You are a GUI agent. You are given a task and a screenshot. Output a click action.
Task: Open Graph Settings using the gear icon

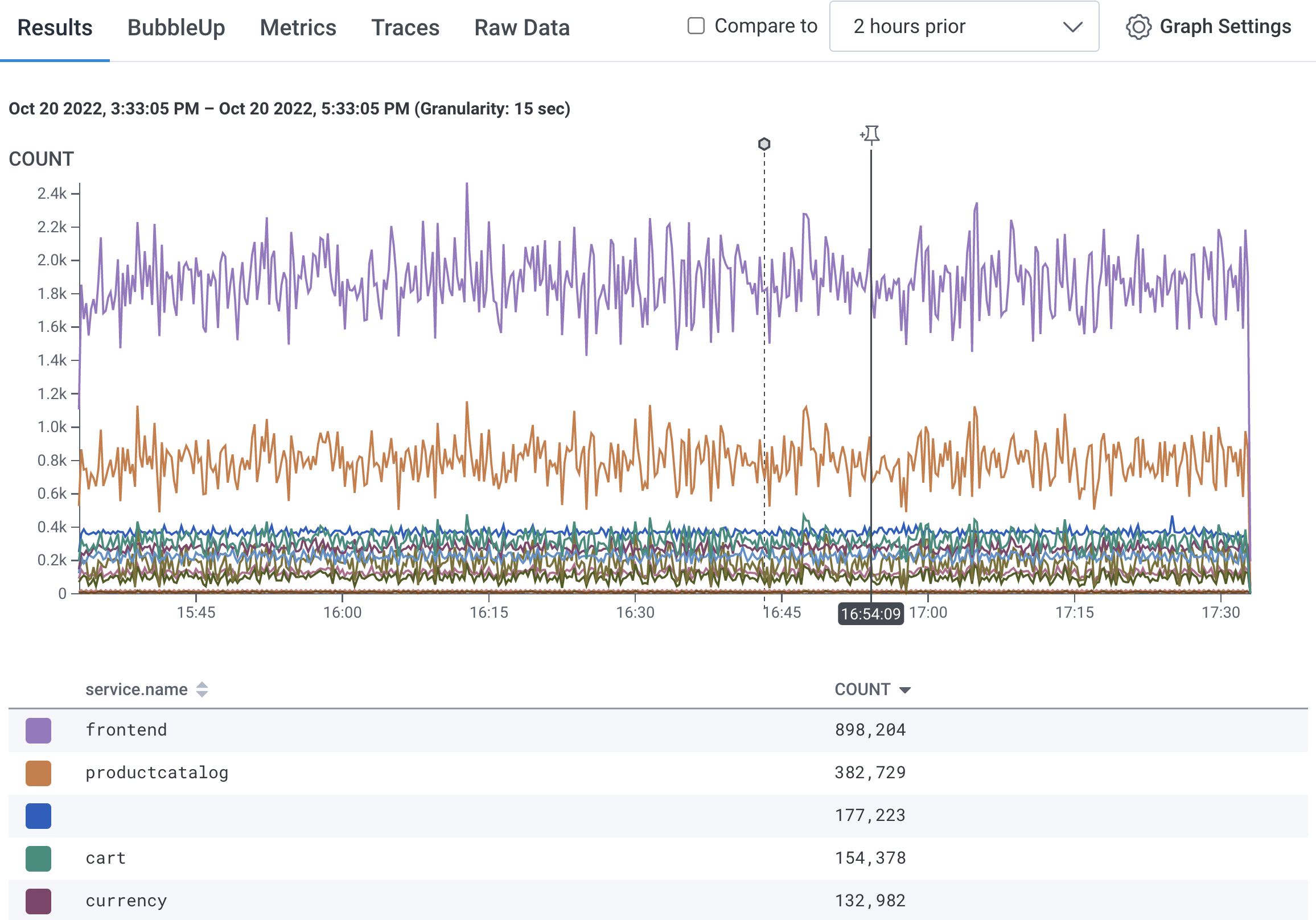(x=1140, y=26)
